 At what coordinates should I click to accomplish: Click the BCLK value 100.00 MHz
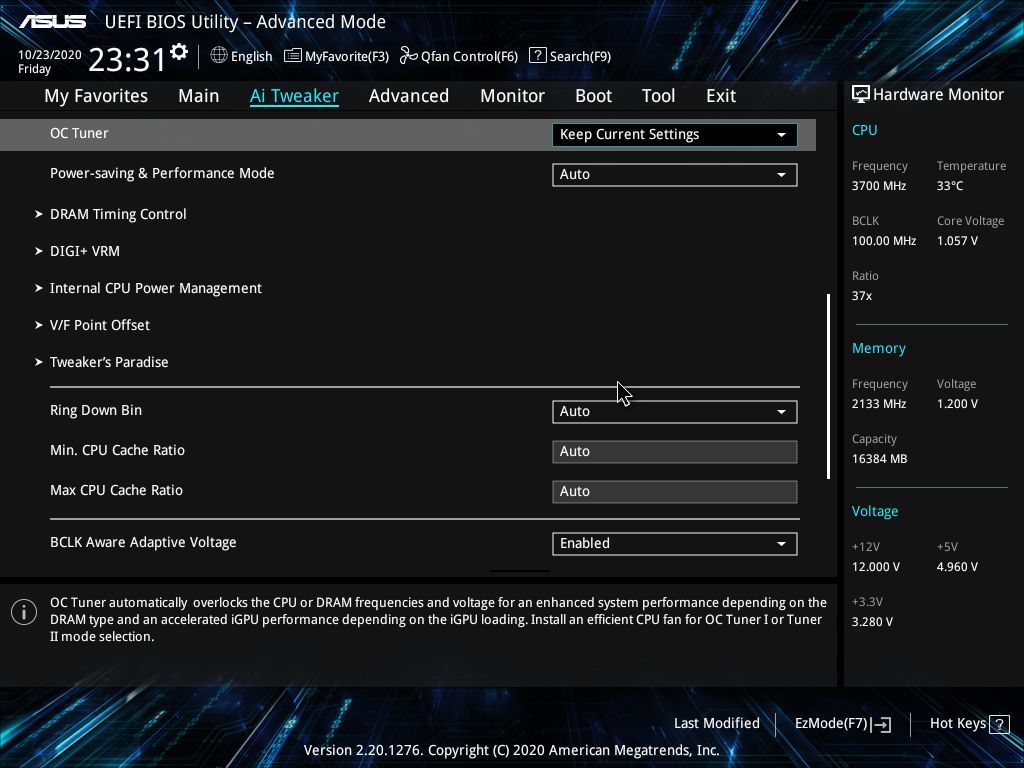884,241
